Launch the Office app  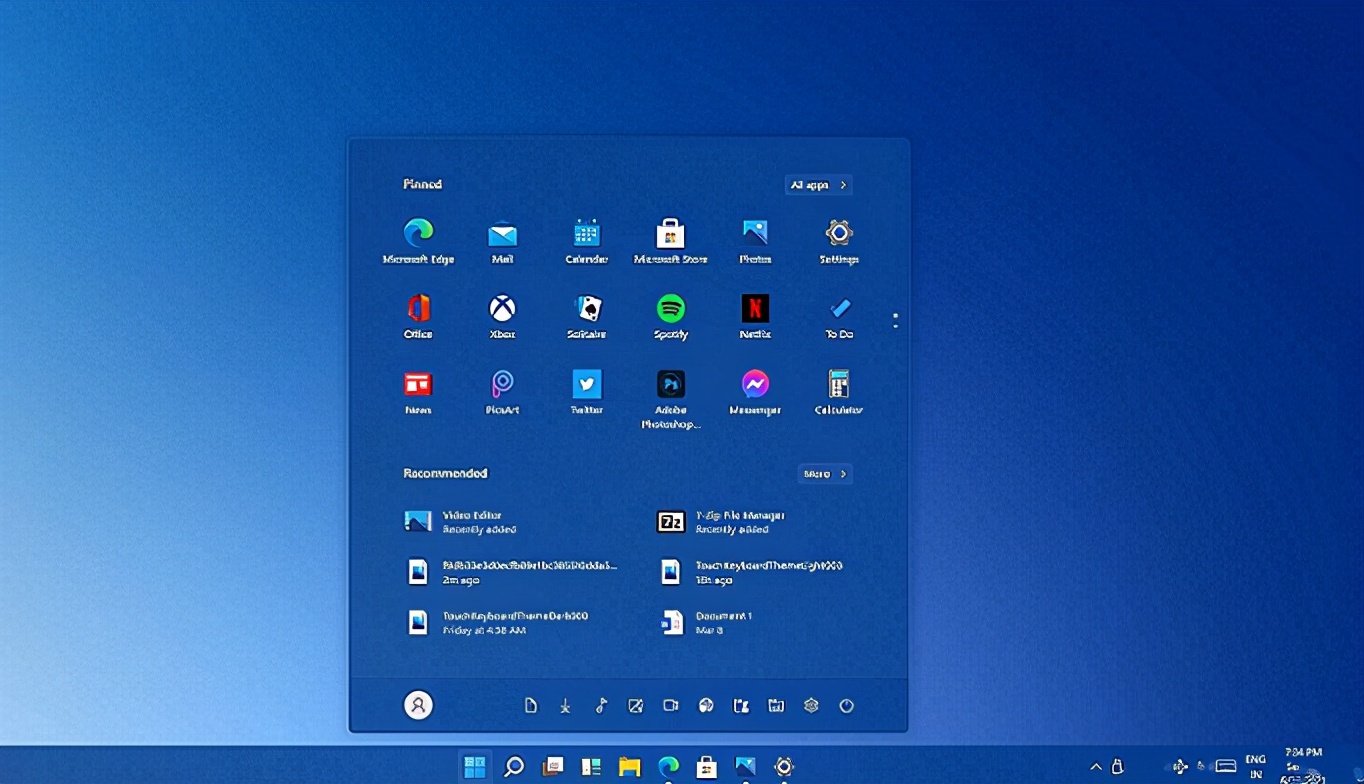418,317
